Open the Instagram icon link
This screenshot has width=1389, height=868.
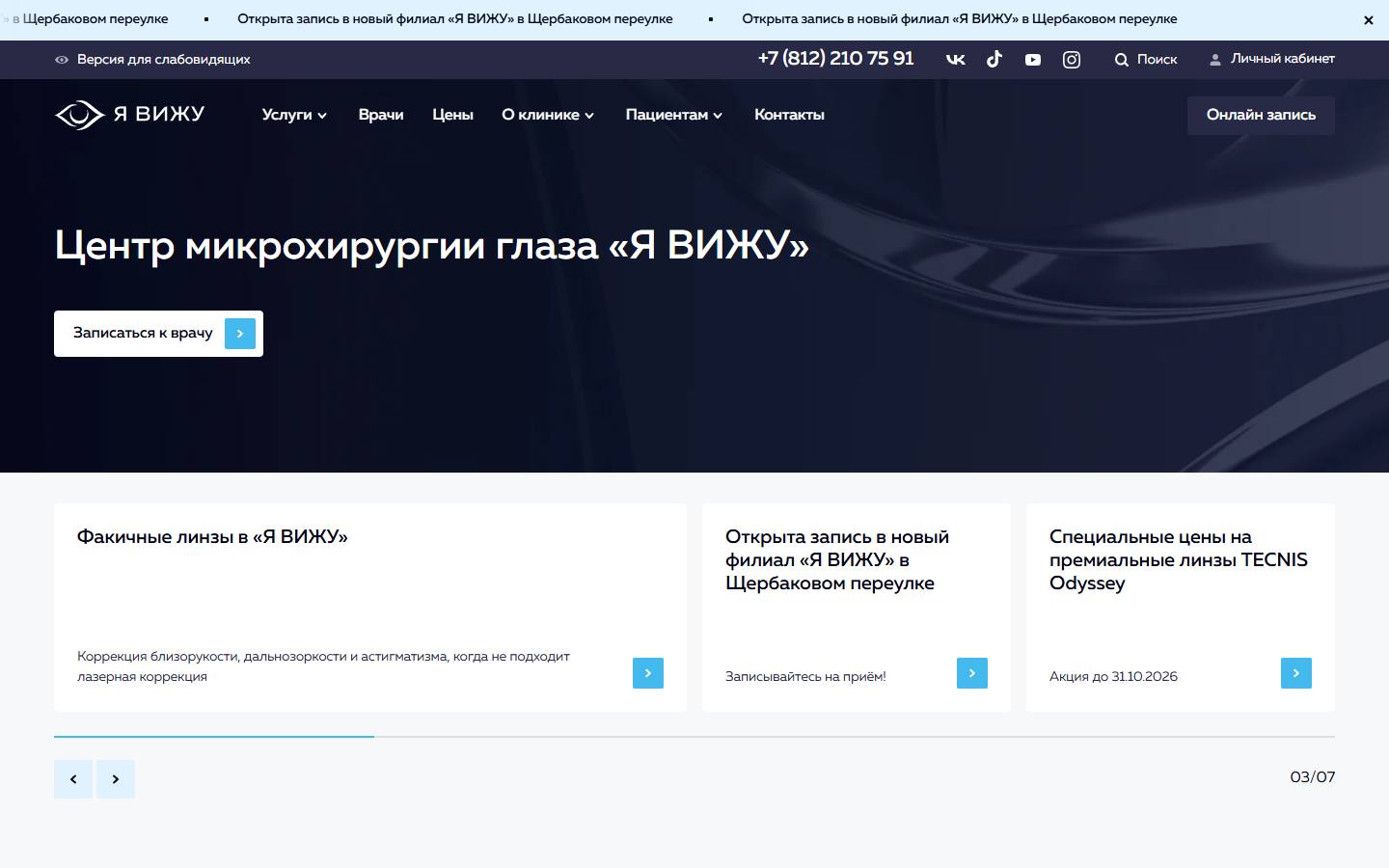click(x=1072, y=60)
